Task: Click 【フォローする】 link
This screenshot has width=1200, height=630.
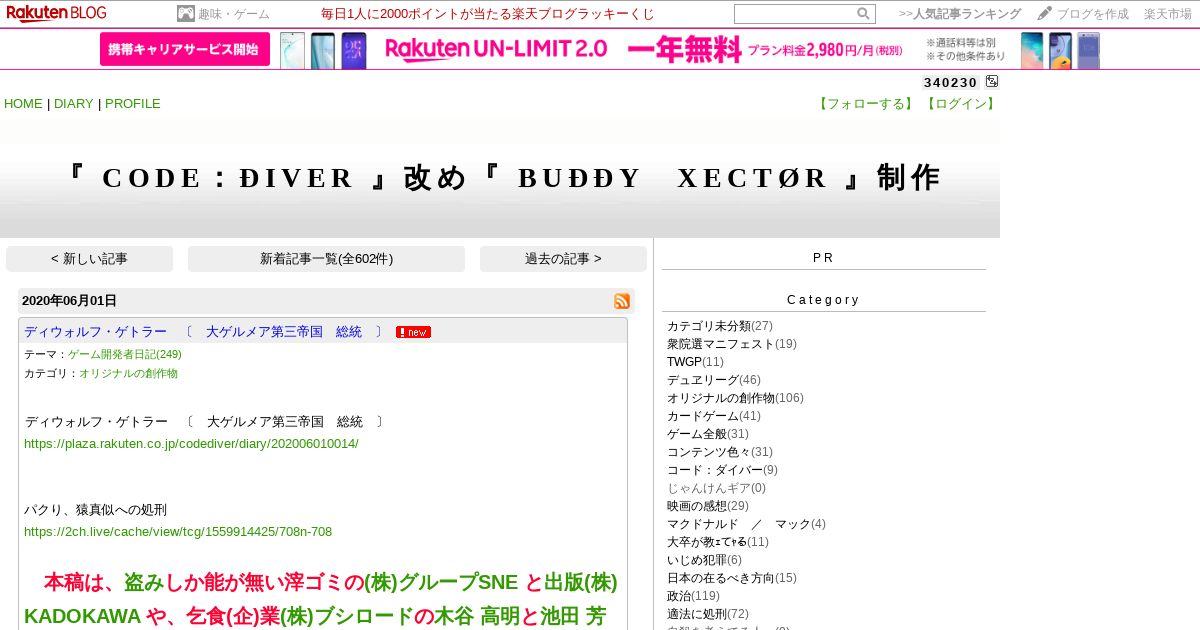Action: 867,104
